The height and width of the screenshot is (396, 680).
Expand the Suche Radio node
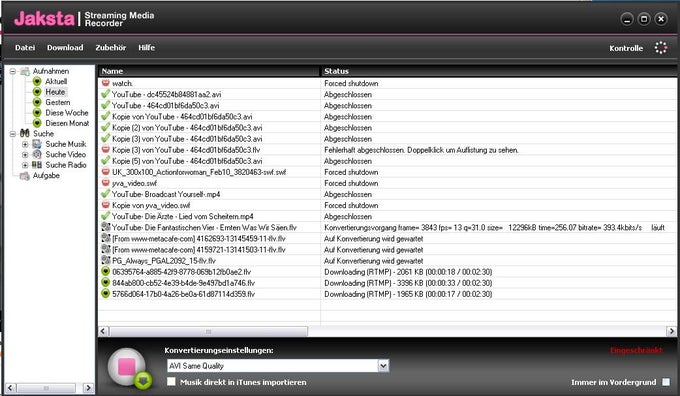coord(25,165)
